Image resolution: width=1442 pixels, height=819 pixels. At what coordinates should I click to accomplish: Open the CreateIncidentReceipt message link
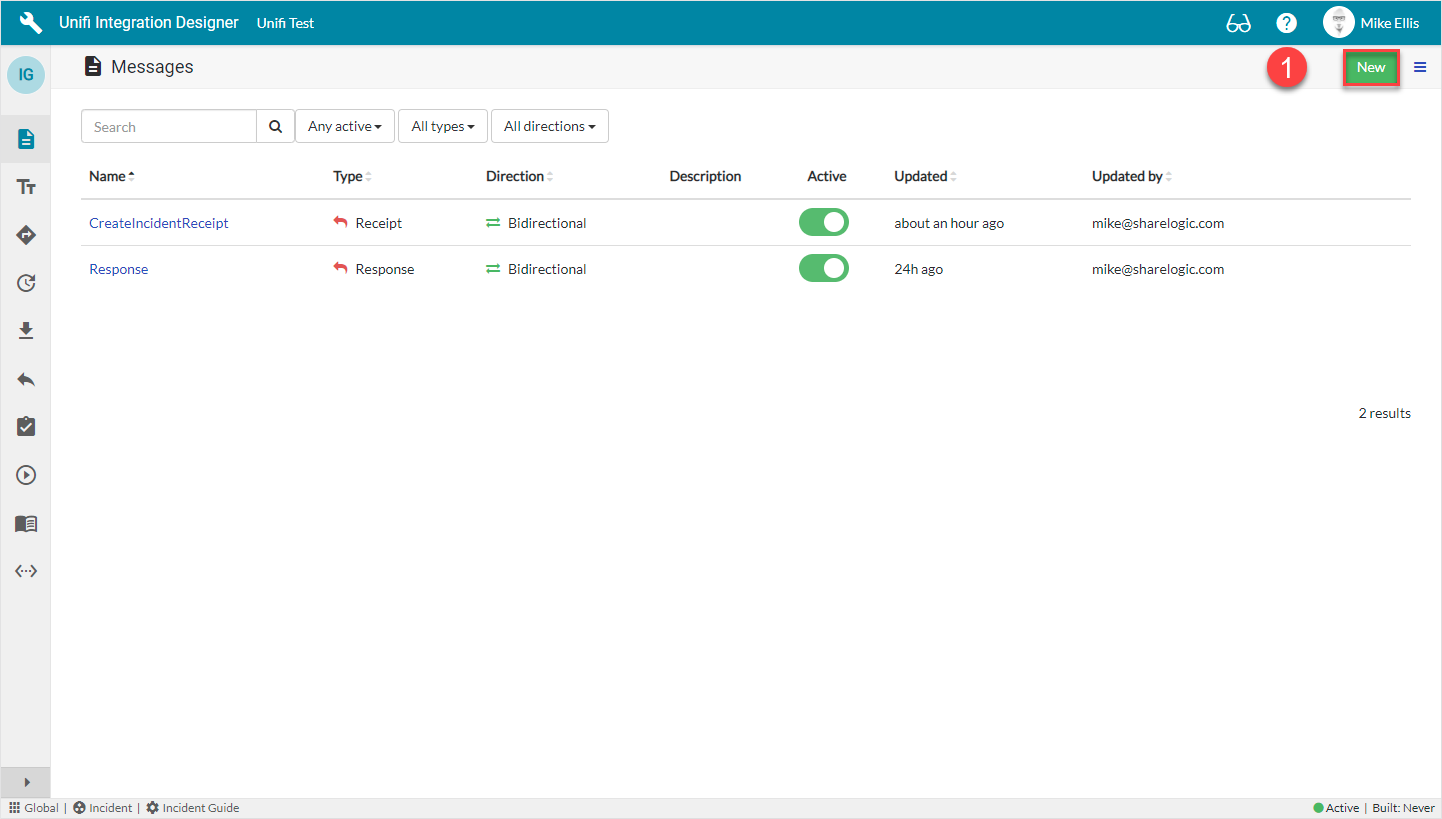pos(158,223)
